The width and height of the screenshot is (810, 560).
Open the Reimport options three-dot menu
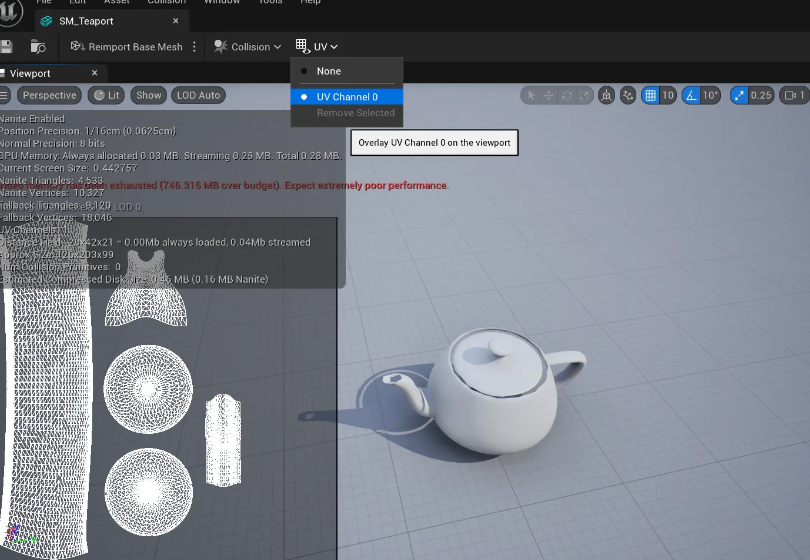point(194,46)
